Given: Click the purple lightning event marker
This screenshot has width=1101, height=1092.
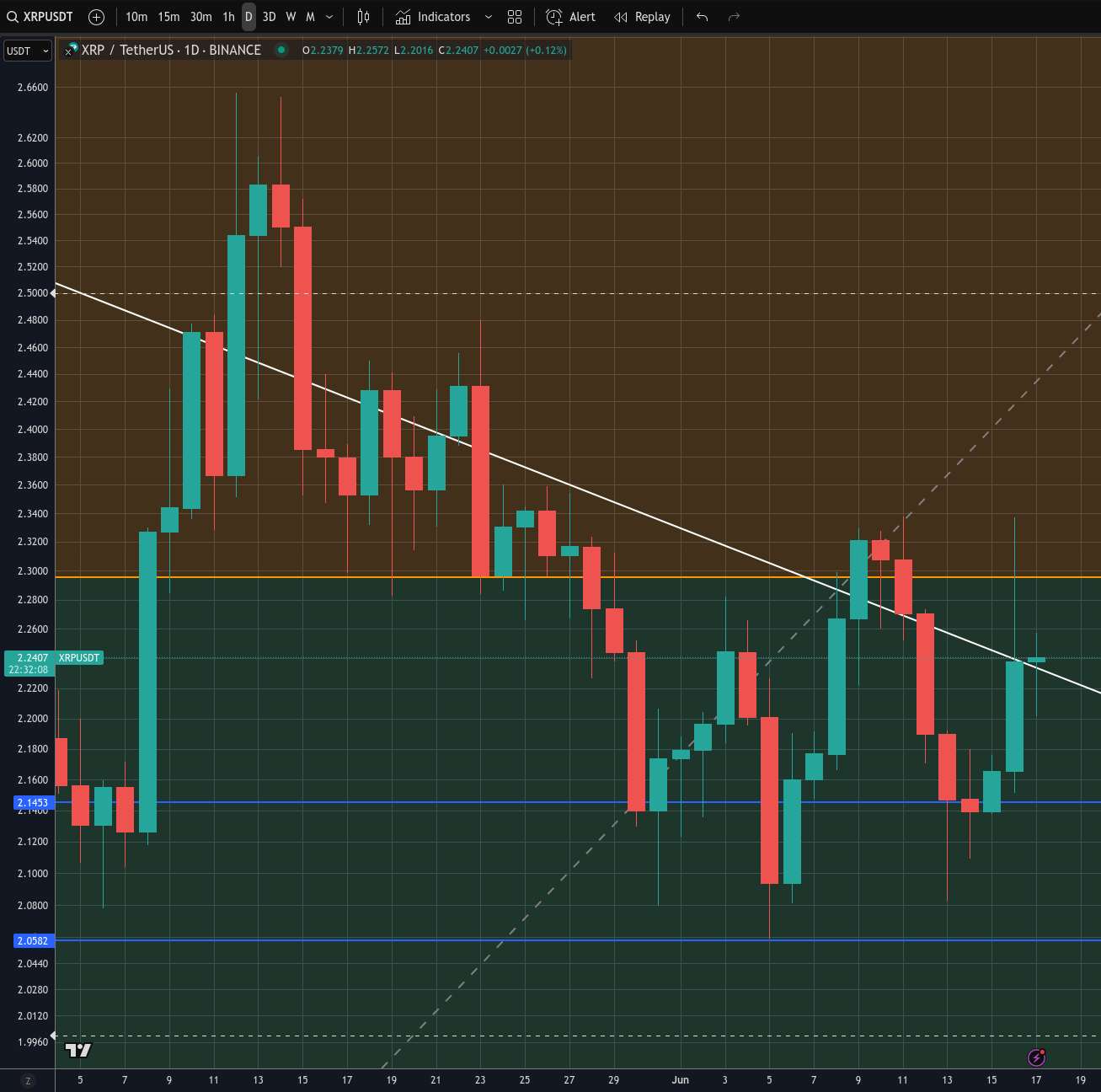Looking at the screenshot, I should (1037, 1057).
